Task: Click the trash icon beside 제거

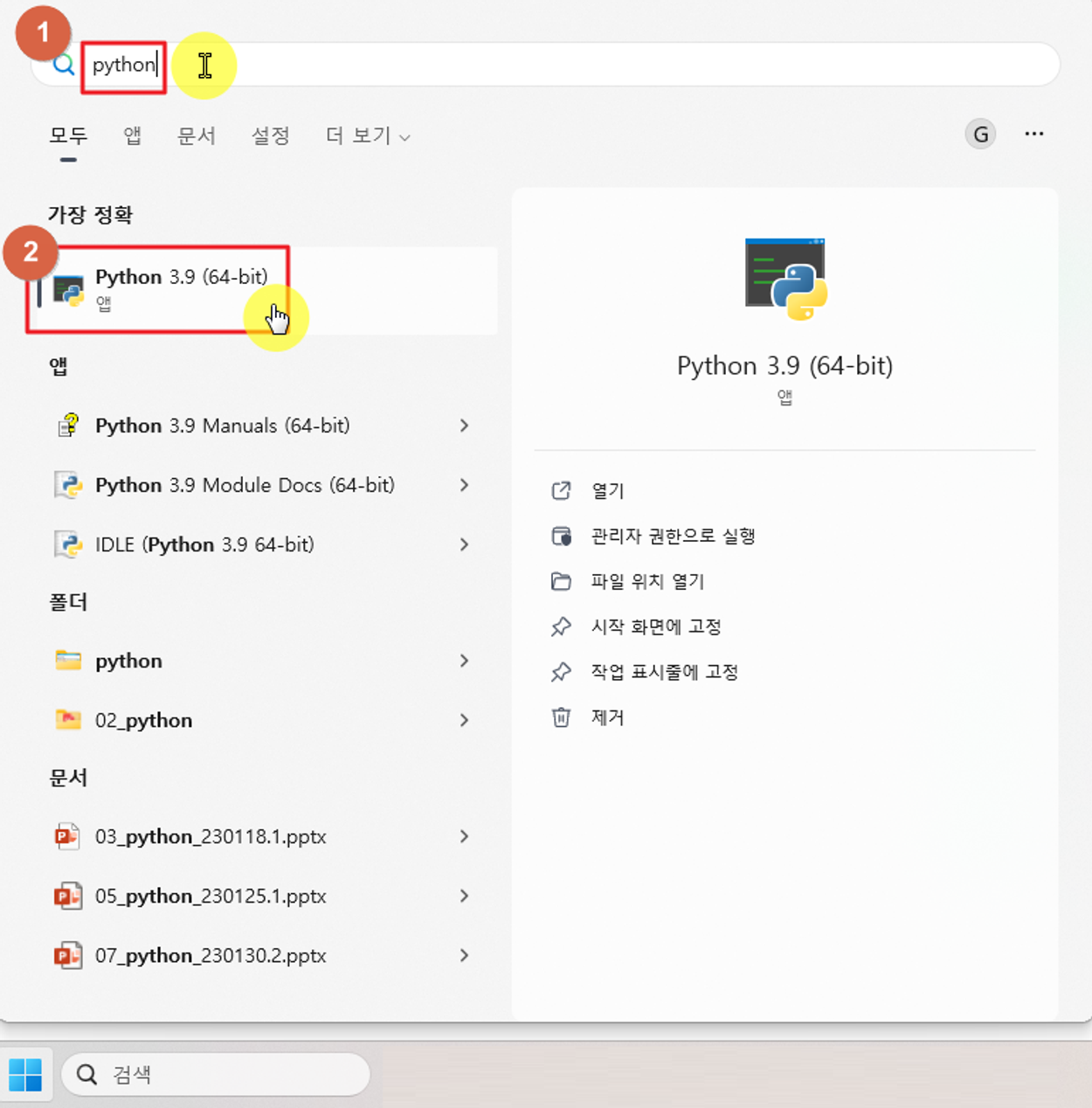Action: pos(561,717)
